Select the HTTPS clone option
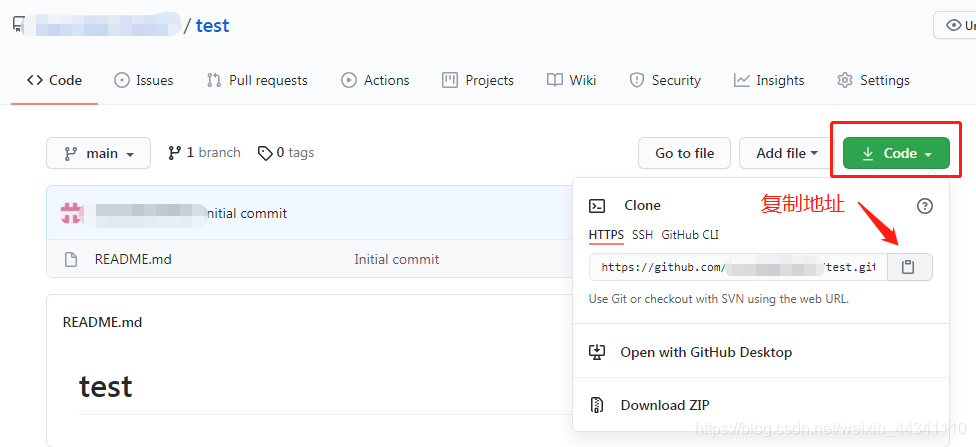976x447 pixels. [x=606, y=235]
